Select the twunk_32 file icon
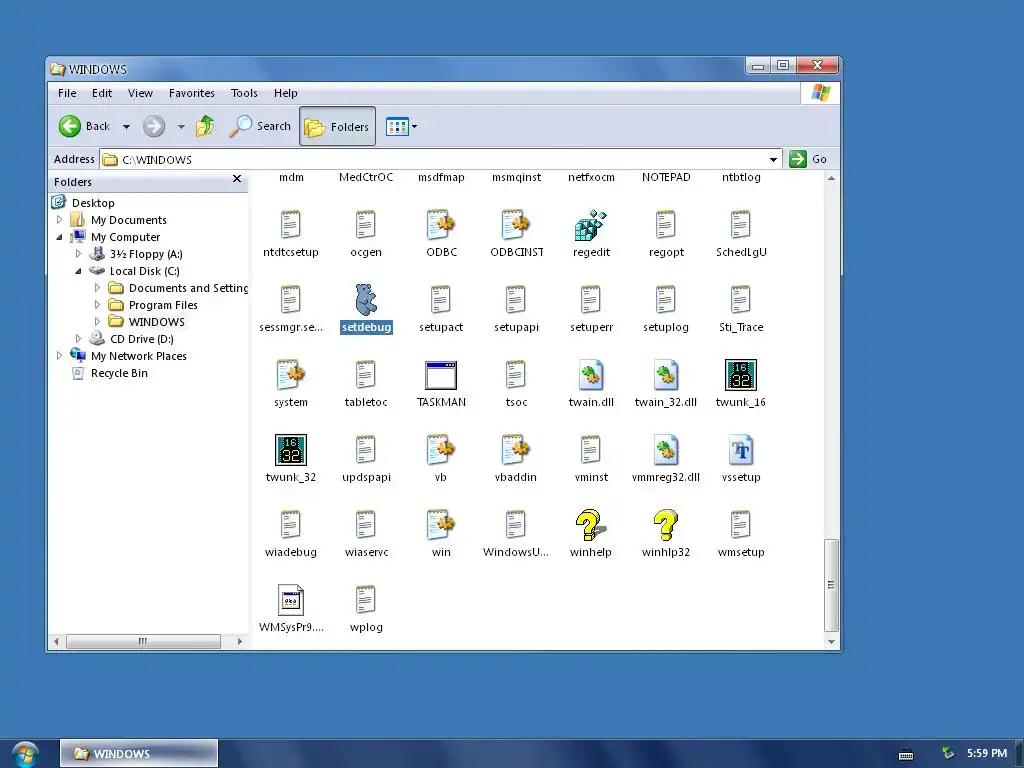This screenshot has width=1024, height=768. tap(291, 450)
